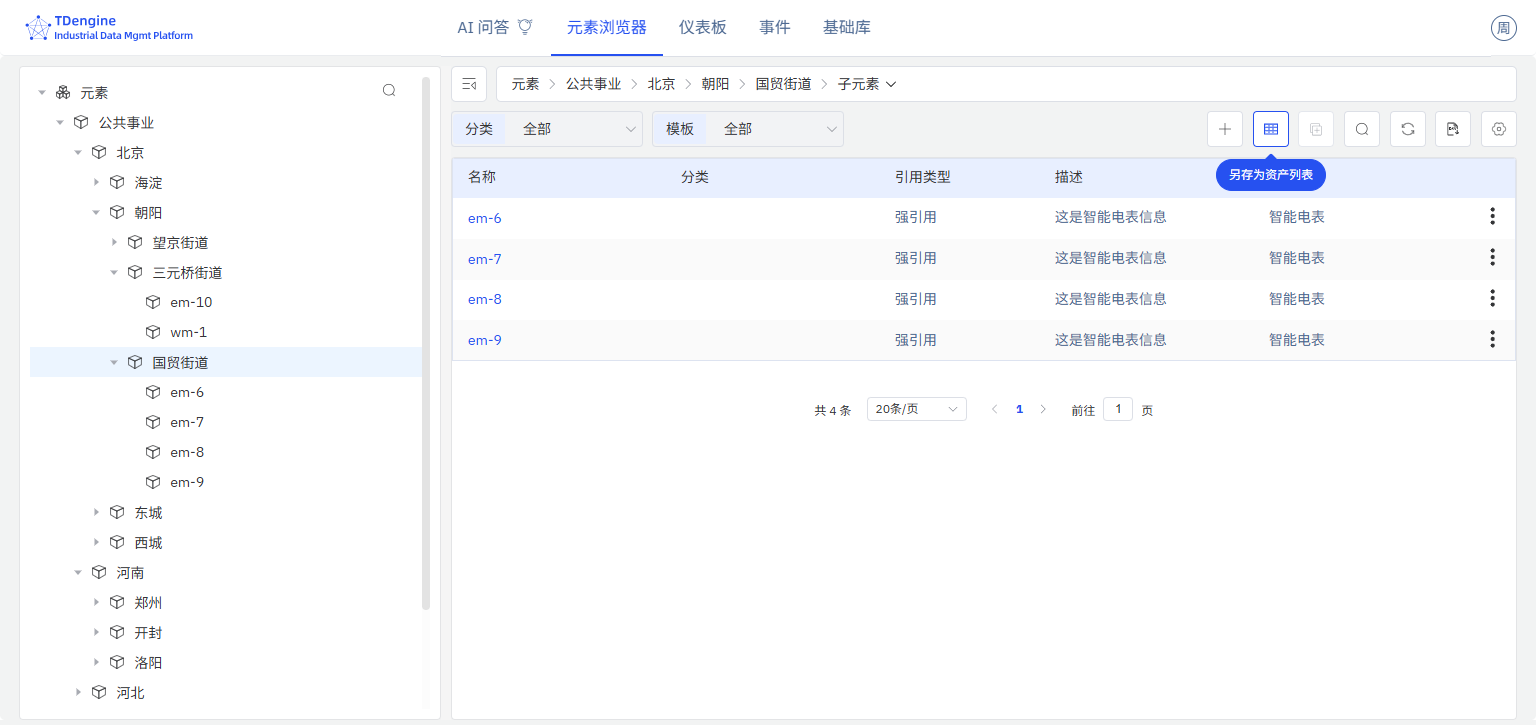Click the add element plus icon

pos(1225,129)
